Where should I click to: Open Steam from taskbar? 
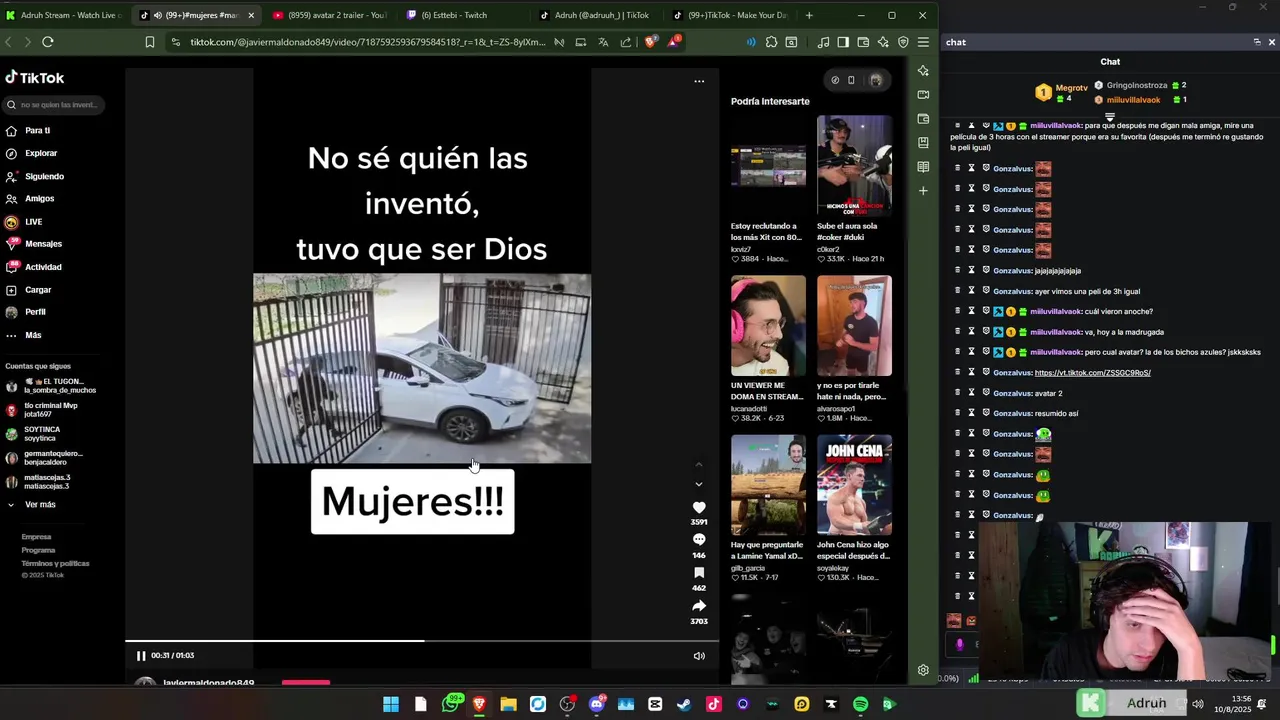click(x=684, y=704)
